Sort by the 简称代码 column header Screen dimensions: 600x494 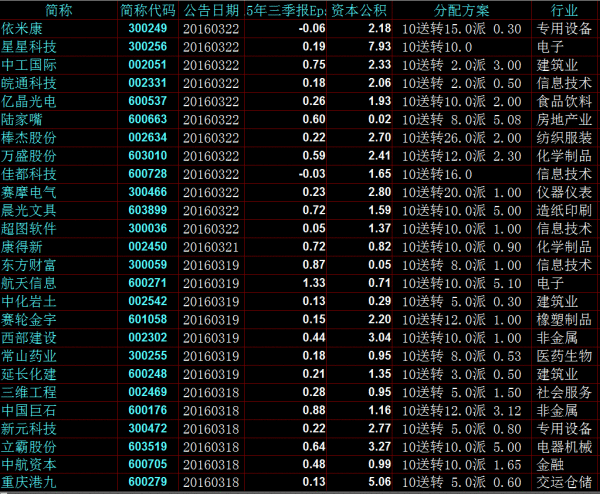[148, 10]
